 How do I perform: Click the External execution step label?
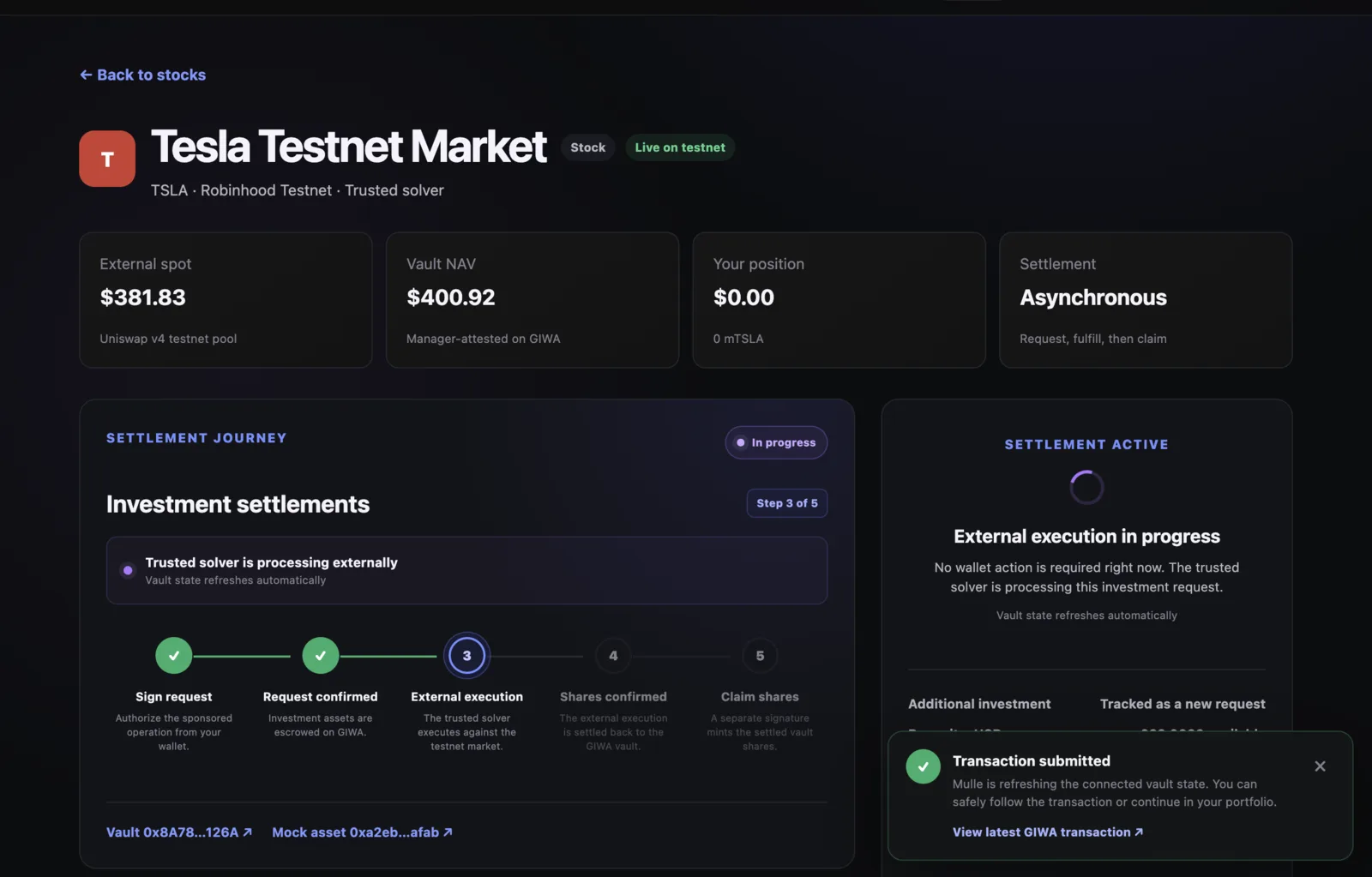466,697
